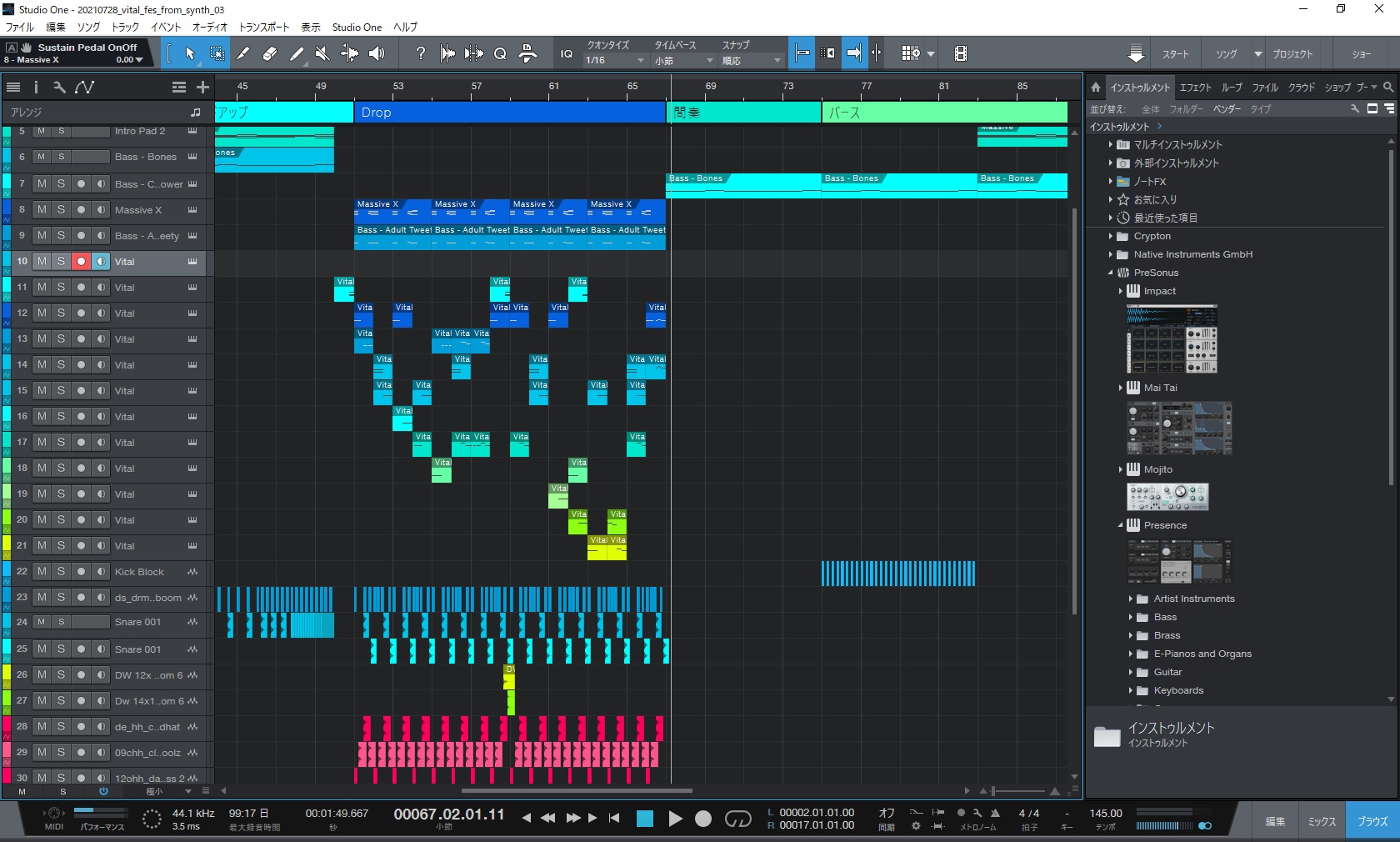Open the 編集 editor view
The width and height of the screenshot is (1400, 842).
1275,821
